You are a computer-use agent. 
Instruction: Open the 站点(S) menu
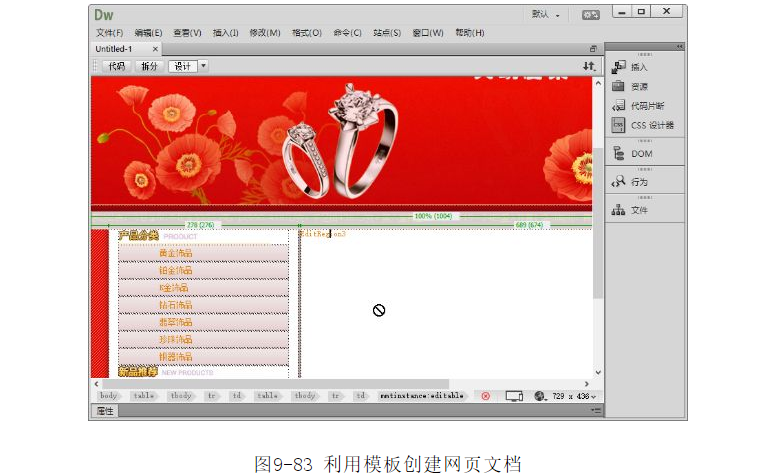click(x=385, y=33)
